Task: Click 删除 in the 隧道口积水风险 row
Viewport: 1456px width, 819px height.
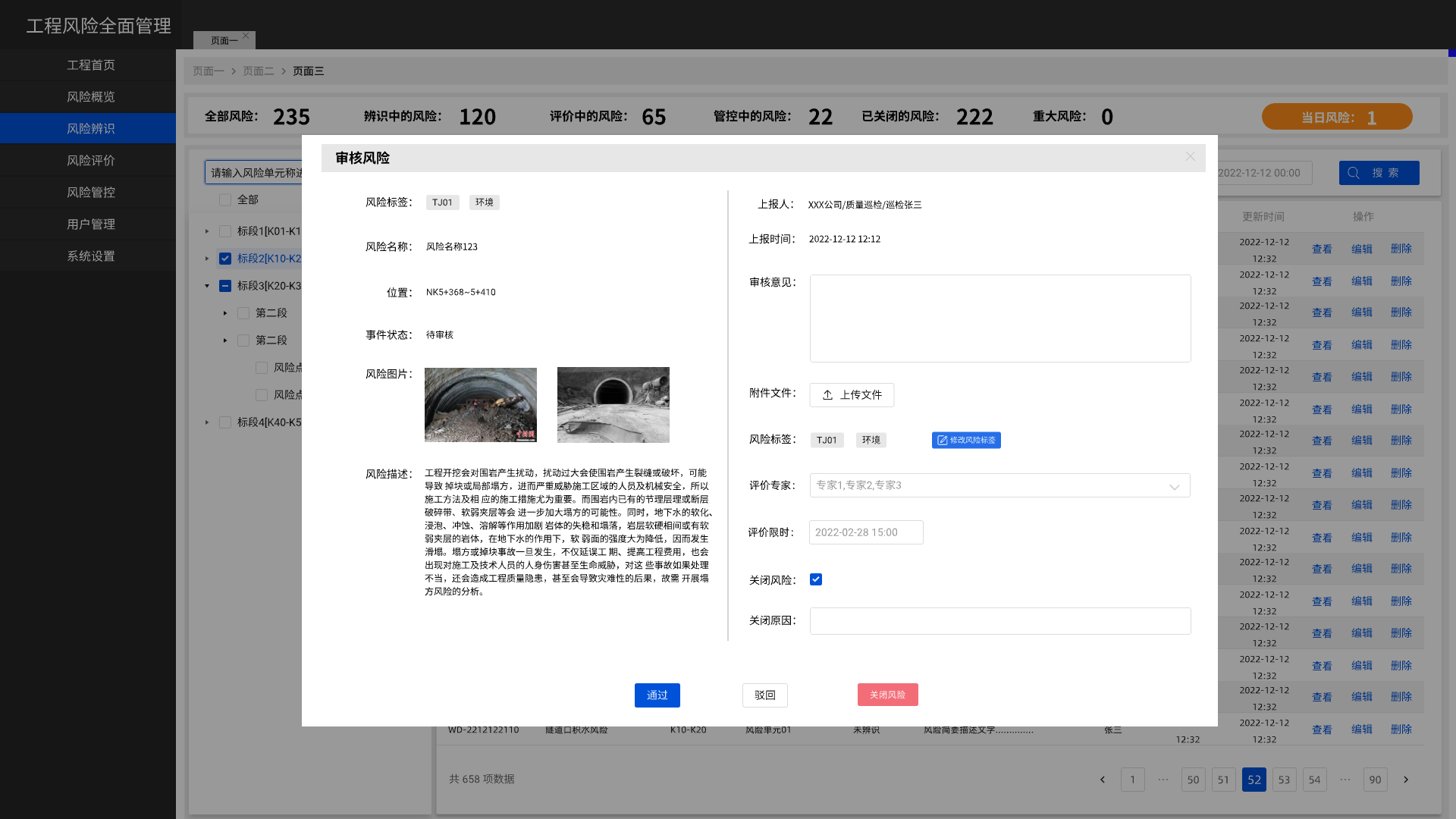Action: (x=1401, y=730)
